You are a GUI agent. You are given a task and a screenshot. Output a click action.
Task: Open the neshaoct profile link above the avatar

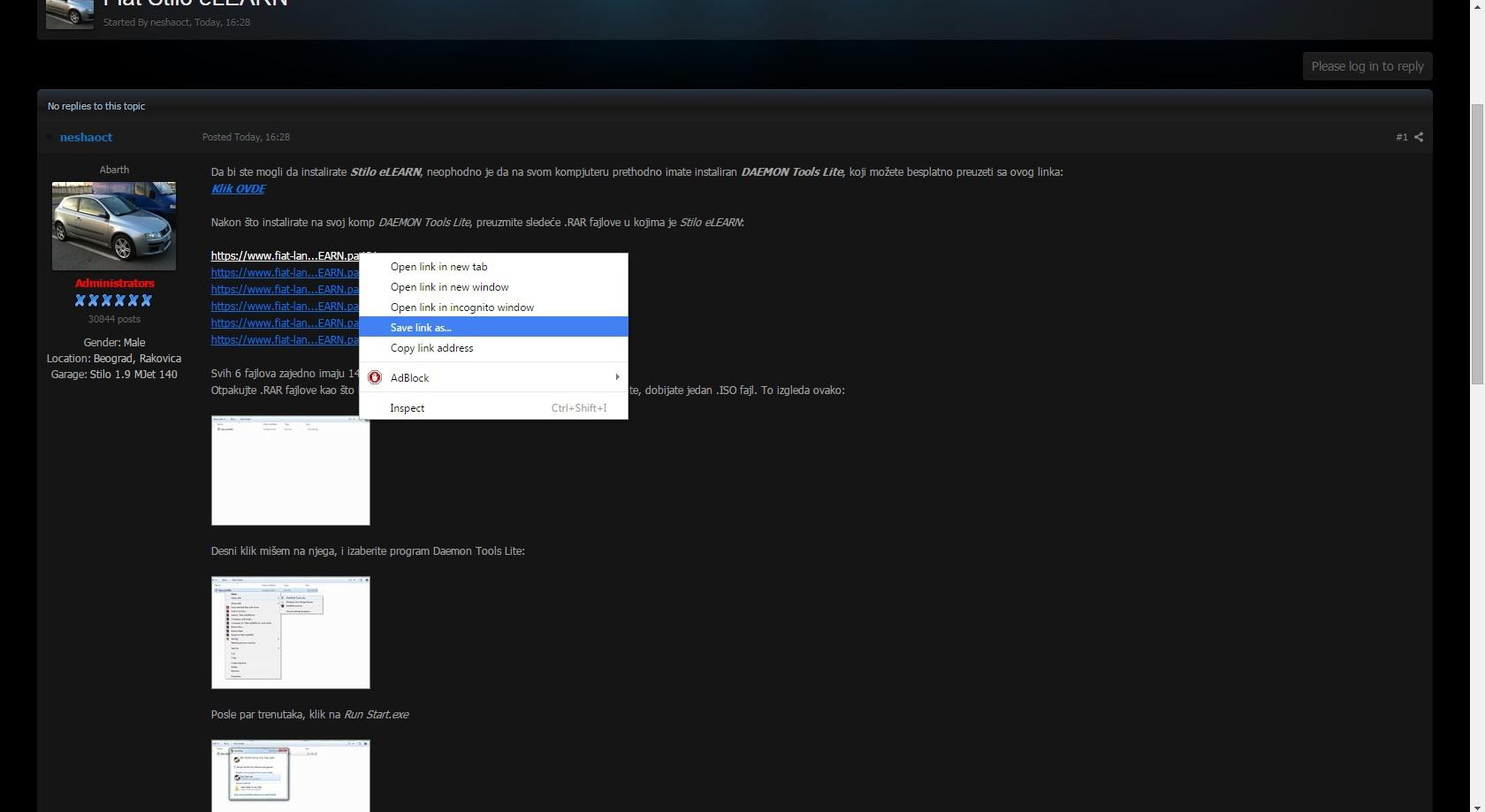tap(86, 137)
